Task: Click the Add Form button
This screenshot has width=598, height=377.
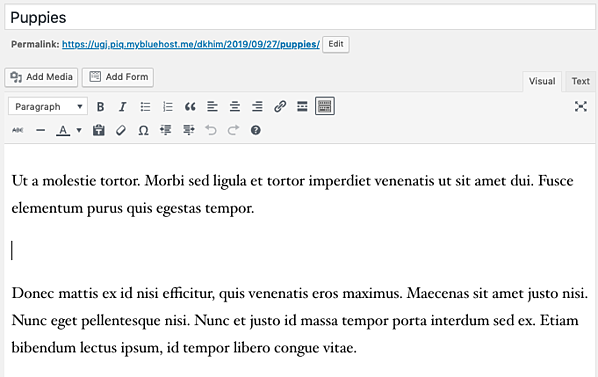Action: pyautogui.click(x=118, y=77)
